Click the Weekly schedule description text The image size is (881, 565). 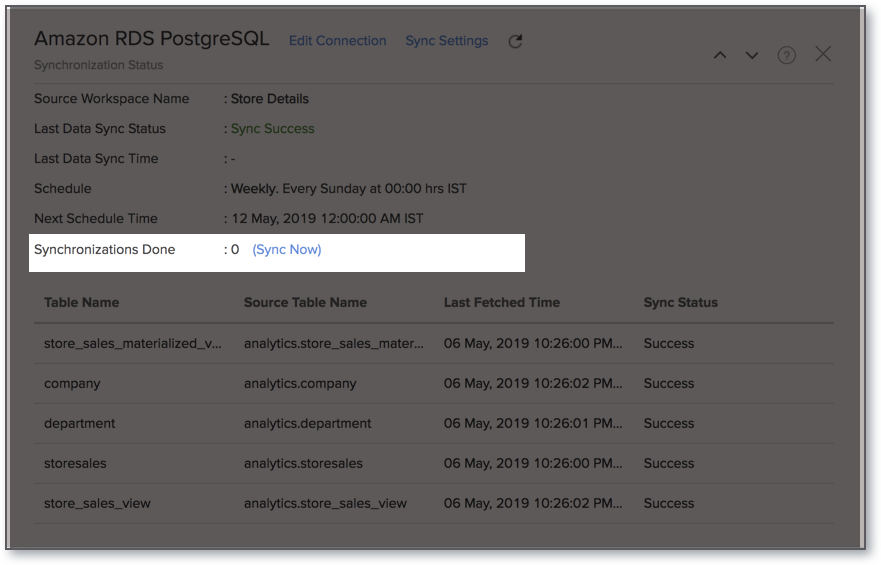tap(348, 189)
